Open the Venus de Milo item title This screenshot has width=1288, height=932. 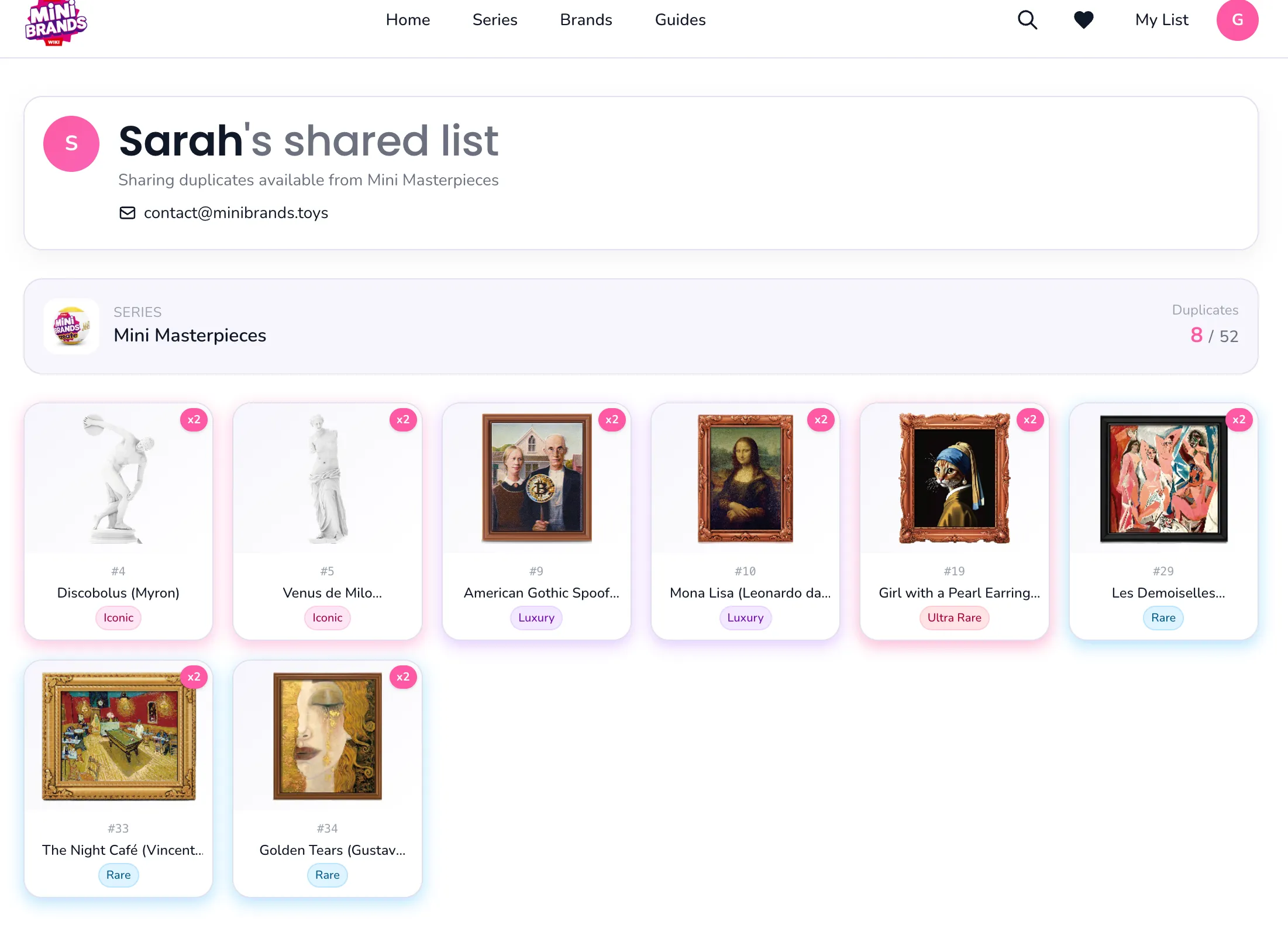point(332,593)
